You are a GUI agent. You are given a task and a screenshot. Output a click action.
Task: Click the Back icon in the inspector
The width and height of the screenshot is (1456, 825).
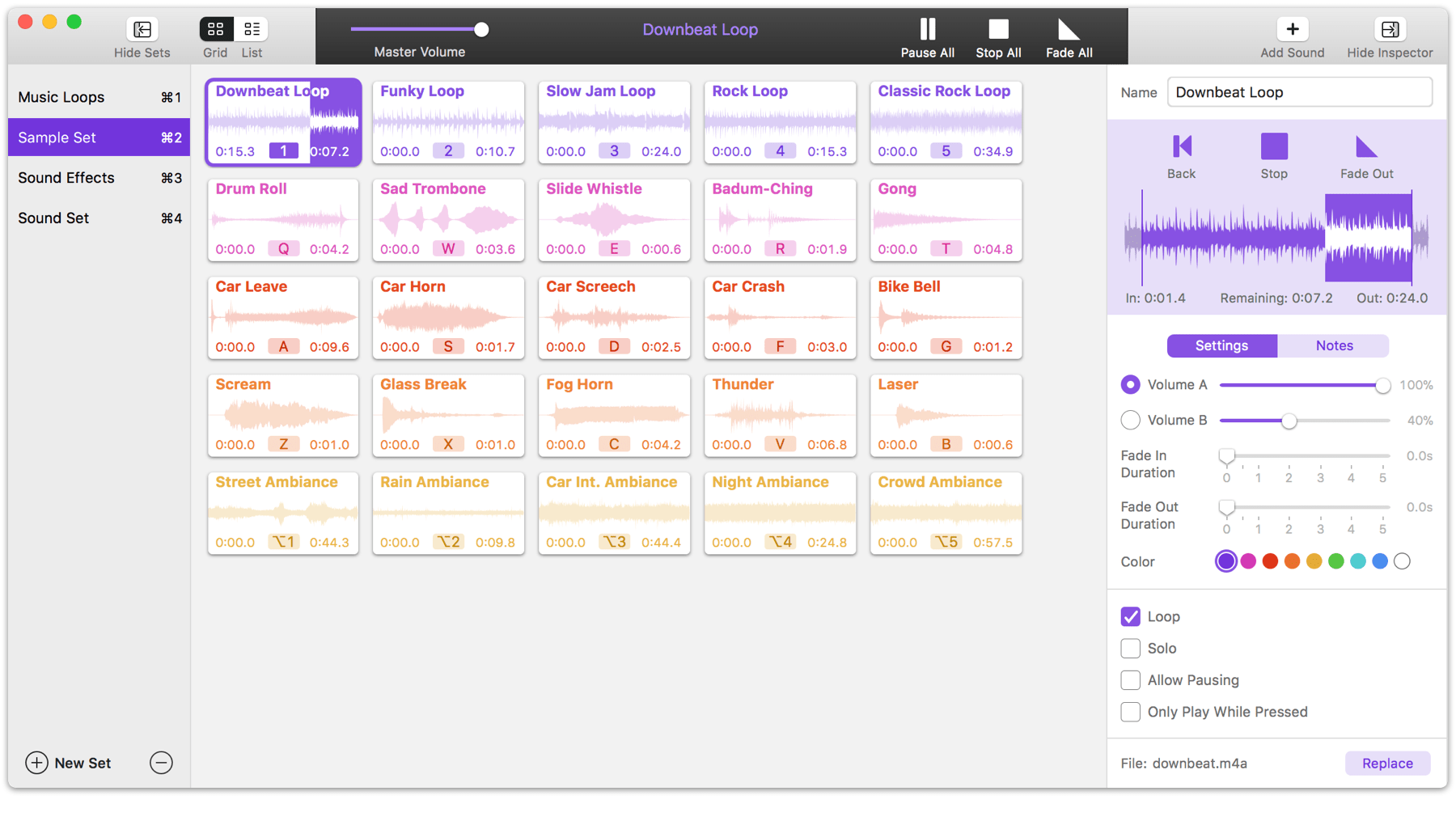point(1181,147)
